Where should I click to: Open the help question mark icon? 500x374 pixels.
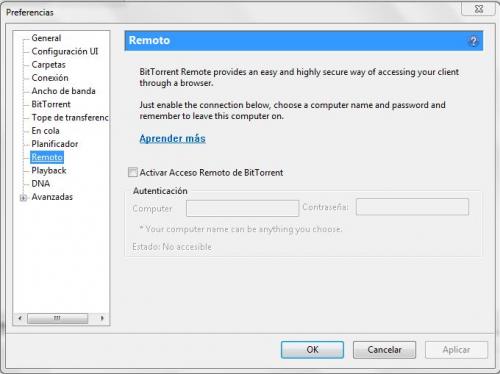tap(473, 41)
